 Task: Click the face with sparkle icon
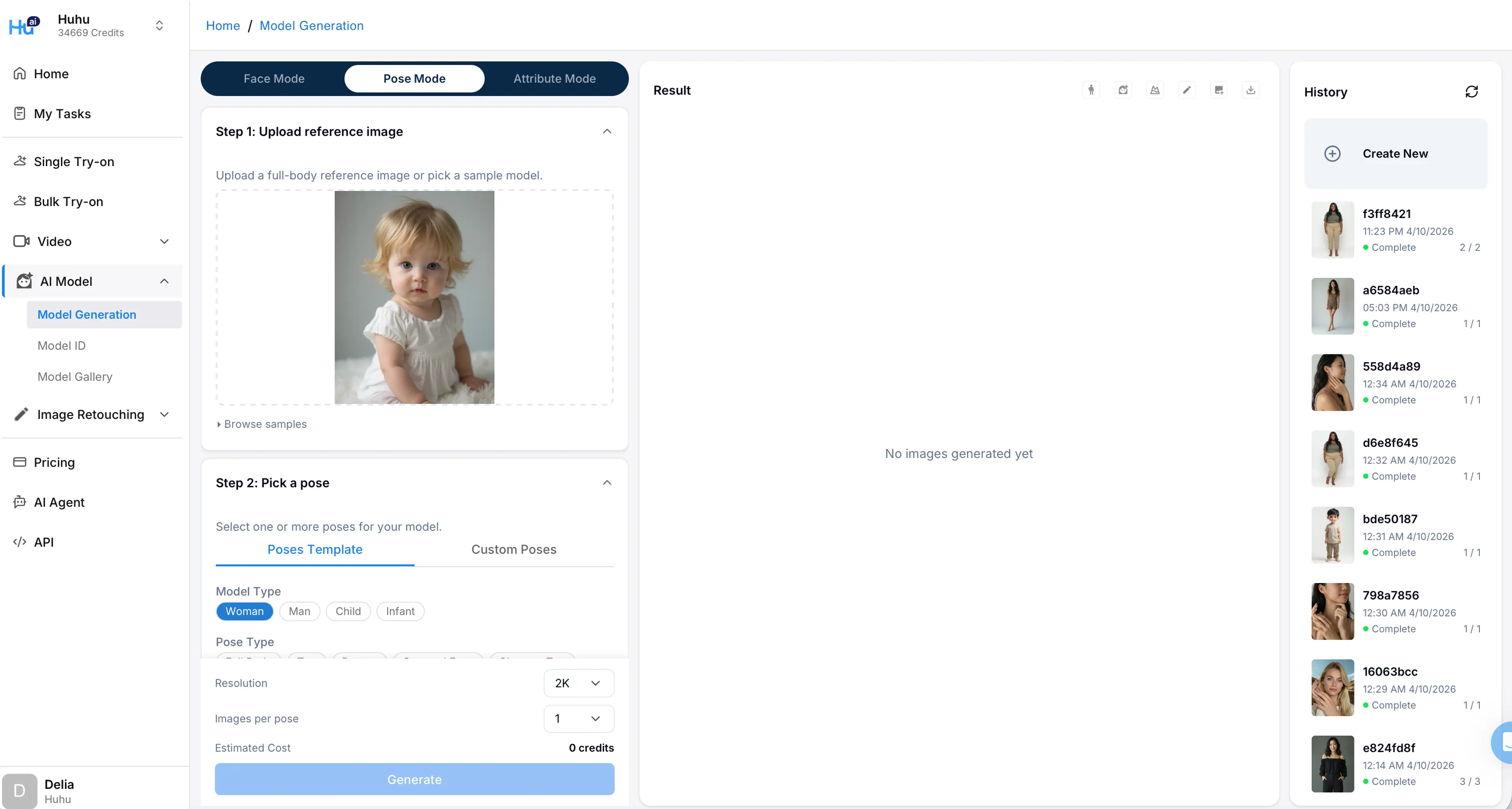(x=1123, y=90)
